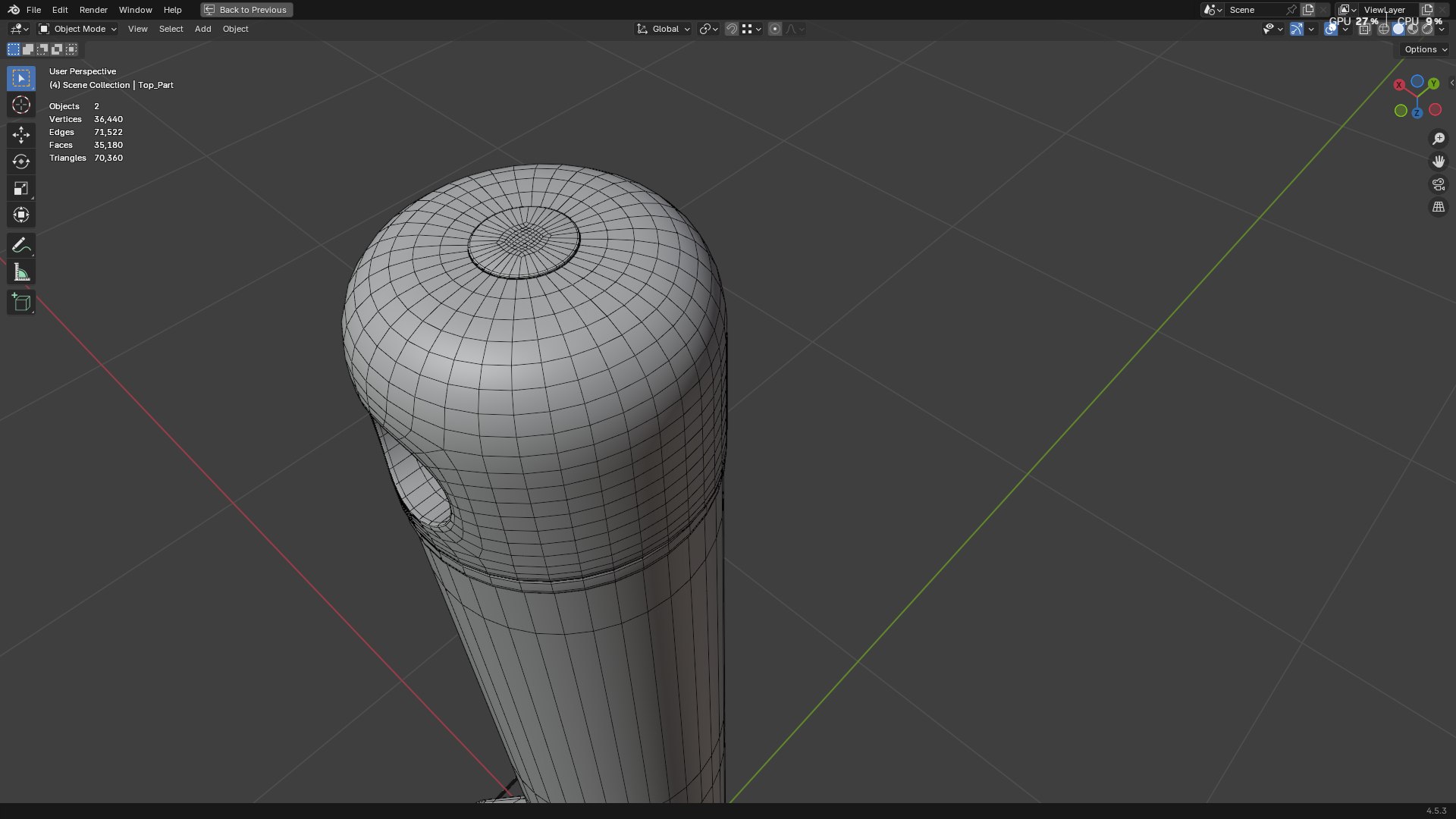Expand the Options dropdown
This screenshot has height=819, width=1456.
pos(1425,49)
